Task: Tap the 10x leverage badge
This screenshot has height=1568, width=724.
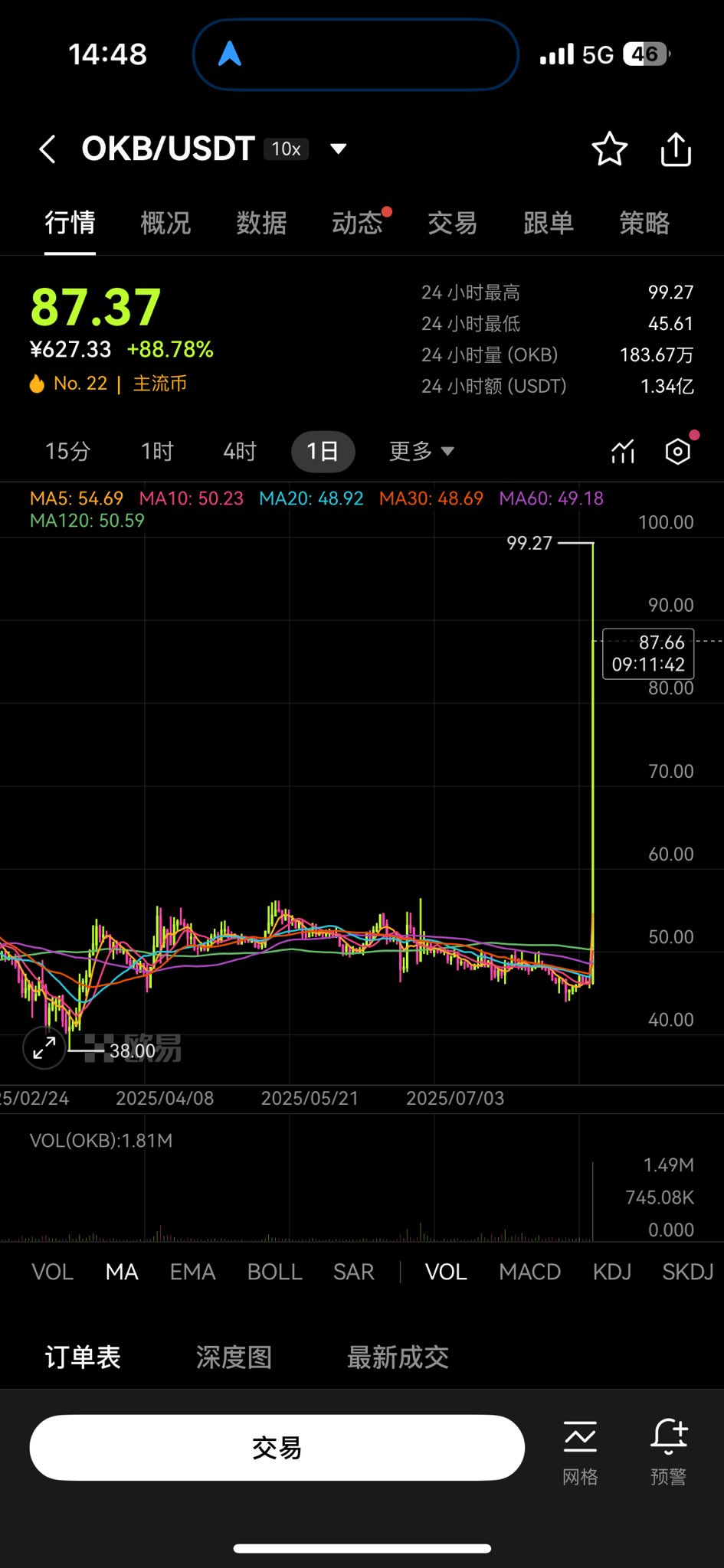Action: 287,149
